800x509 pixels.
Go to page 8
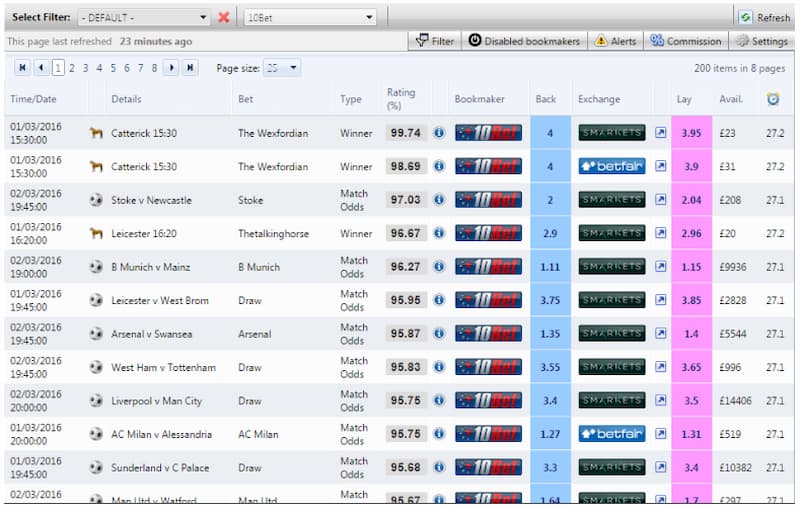pos(154,68)
